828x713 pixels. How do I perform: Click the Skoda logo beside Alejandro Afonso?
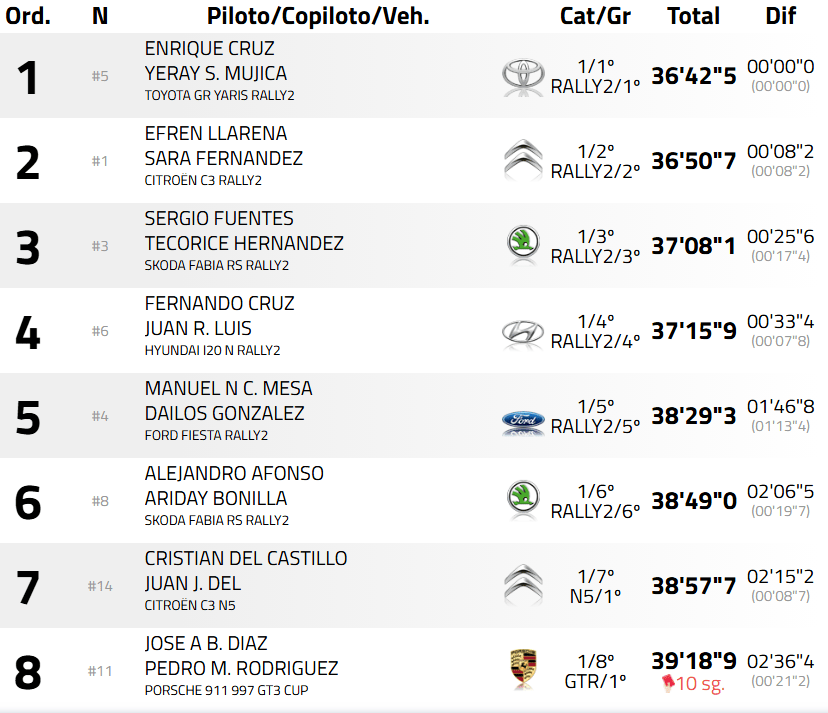coord(522,498)
